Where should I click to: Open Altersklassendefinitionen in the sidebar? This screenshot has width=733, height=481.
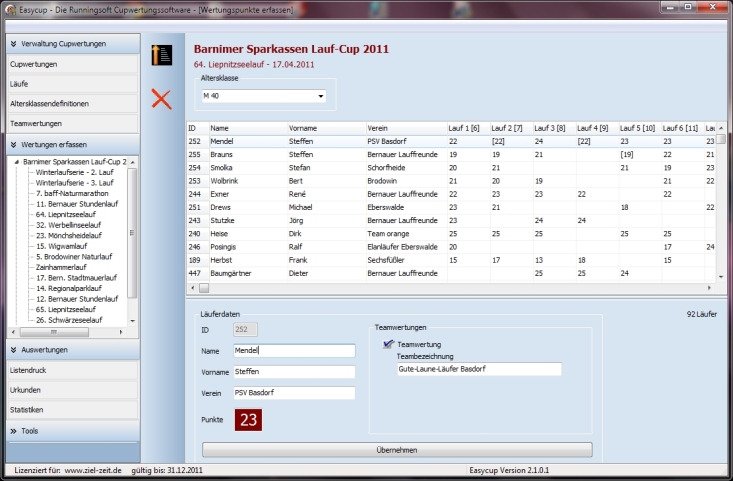(x=49, y=104)
